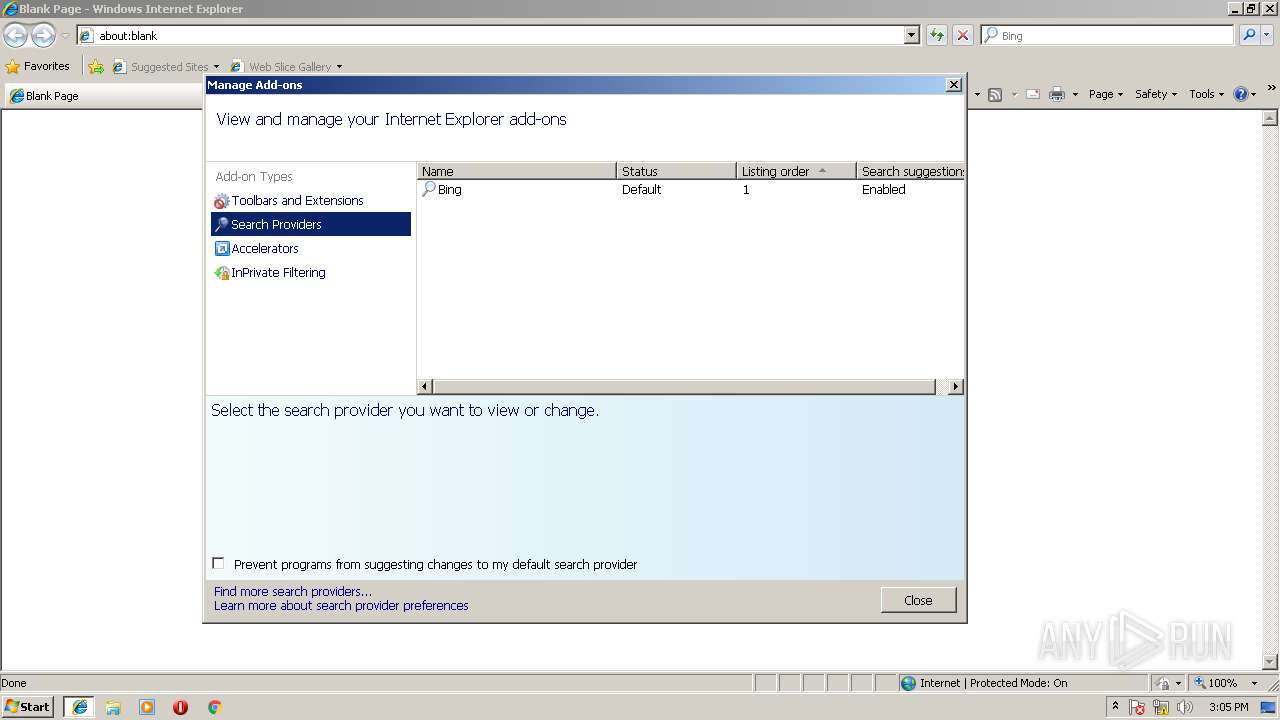Screen dimensions: 1280x720
Task: Click the Bing search input box
Action: coord(1108,35)
